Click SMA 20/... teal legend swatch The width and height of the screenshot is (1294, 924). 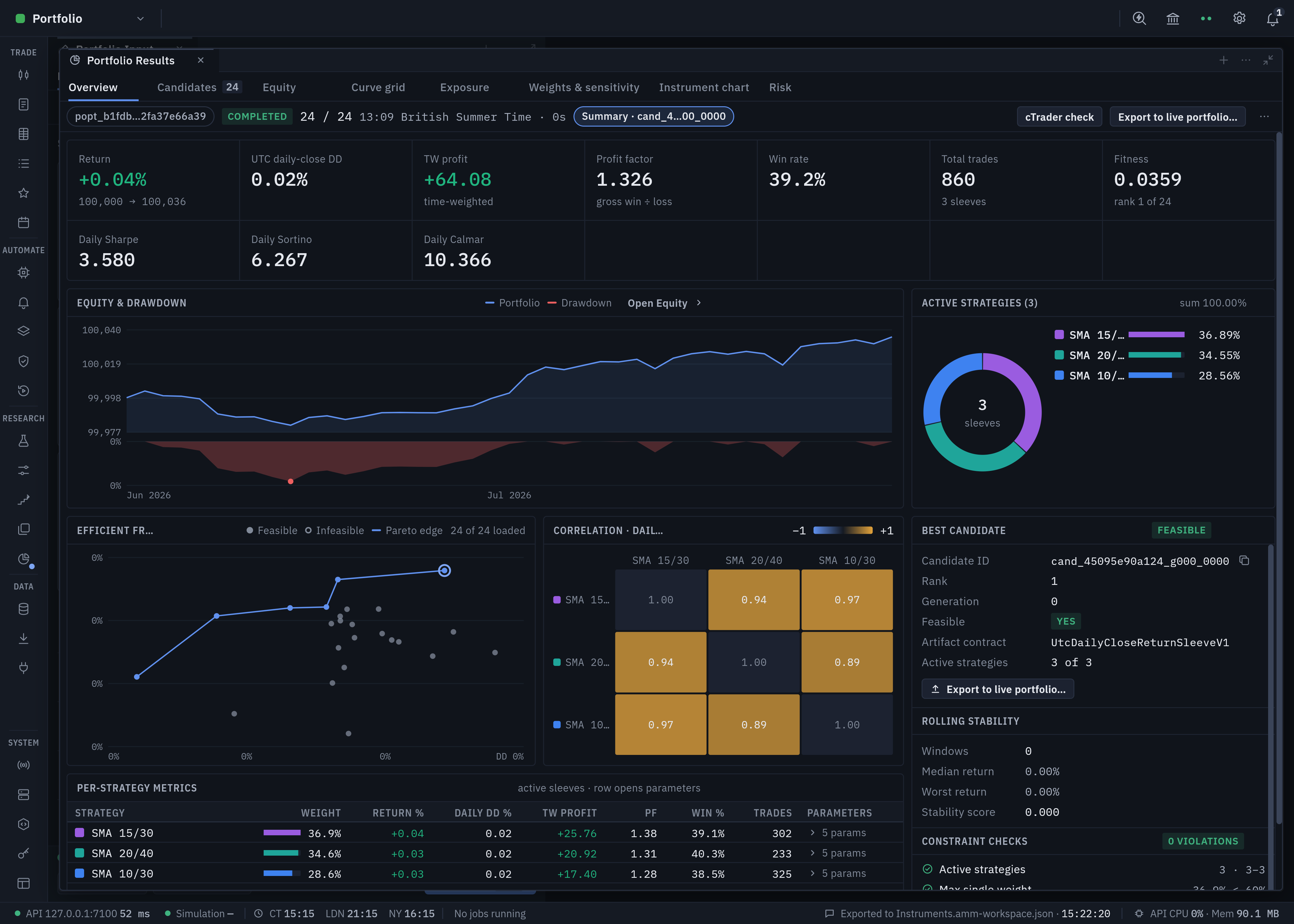(1059, 355)
